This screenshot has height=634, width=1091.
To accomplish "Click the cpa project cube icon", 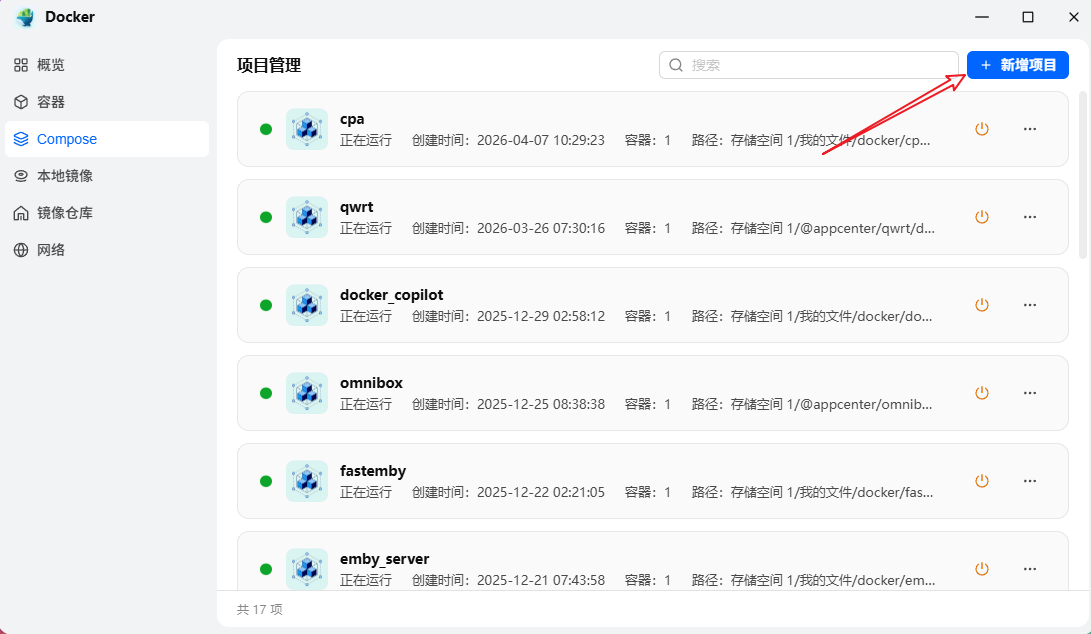I will point(307,129).
